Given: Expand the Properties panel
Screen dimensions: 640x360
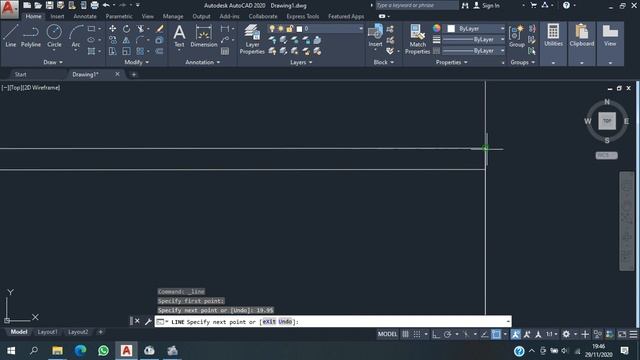Looking at the screenshot, I should pos(451,62).
